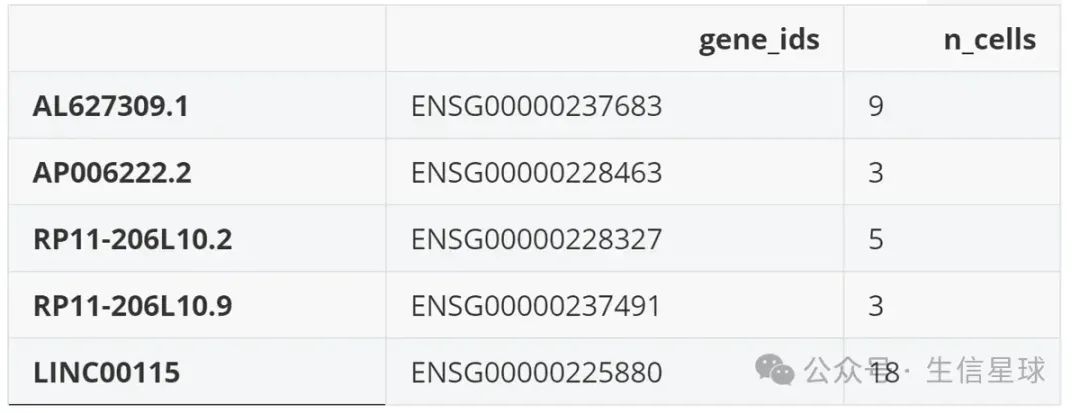Click the ENSG00000228327 gene id cell
Viewport: 1080px width, 413px height.
(x=537, y=240)
